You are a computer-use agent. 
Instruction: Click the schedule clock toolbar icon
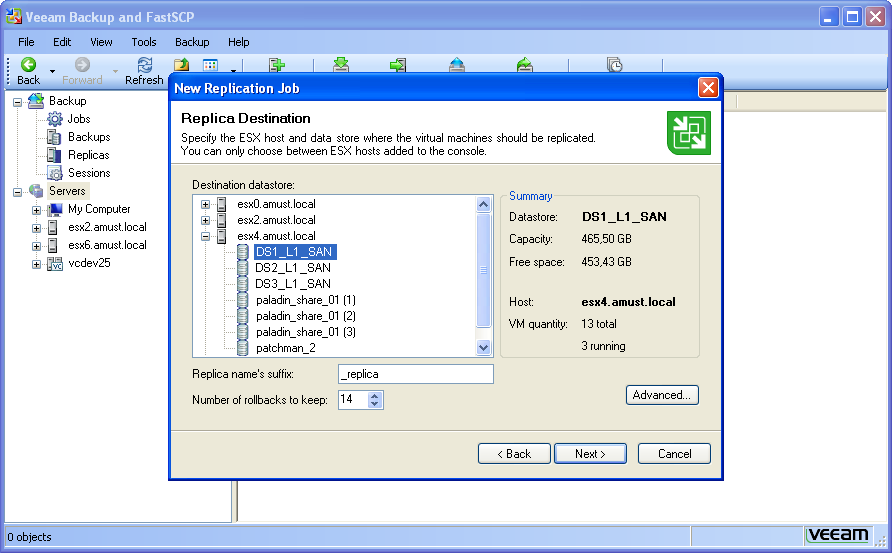click(x=614, y=64)
